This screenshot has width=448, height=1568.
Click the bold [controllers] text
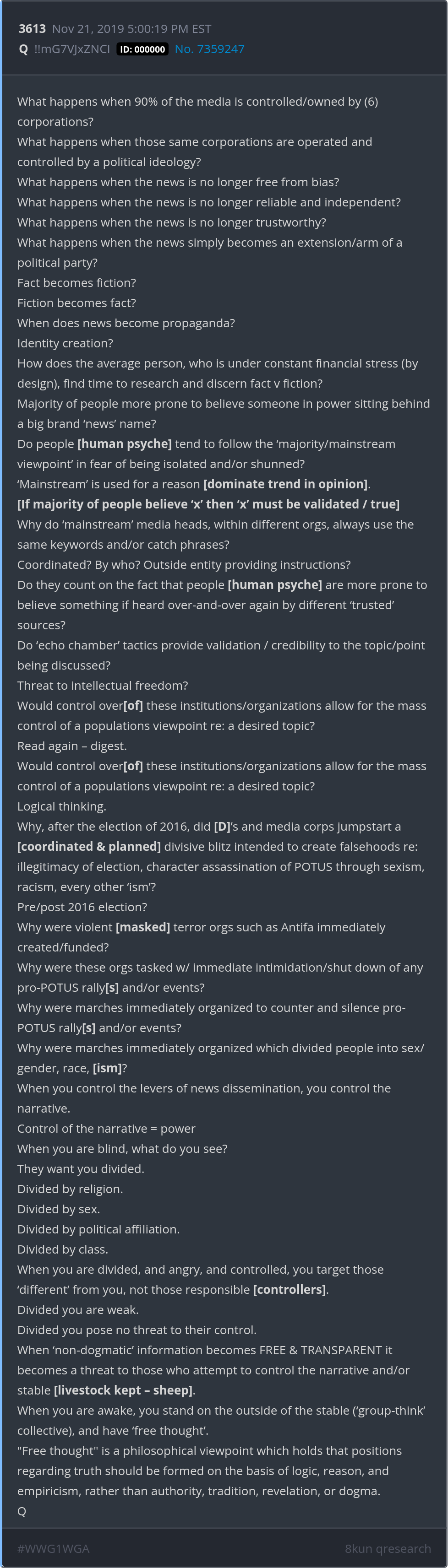(x=290, y=1289)
